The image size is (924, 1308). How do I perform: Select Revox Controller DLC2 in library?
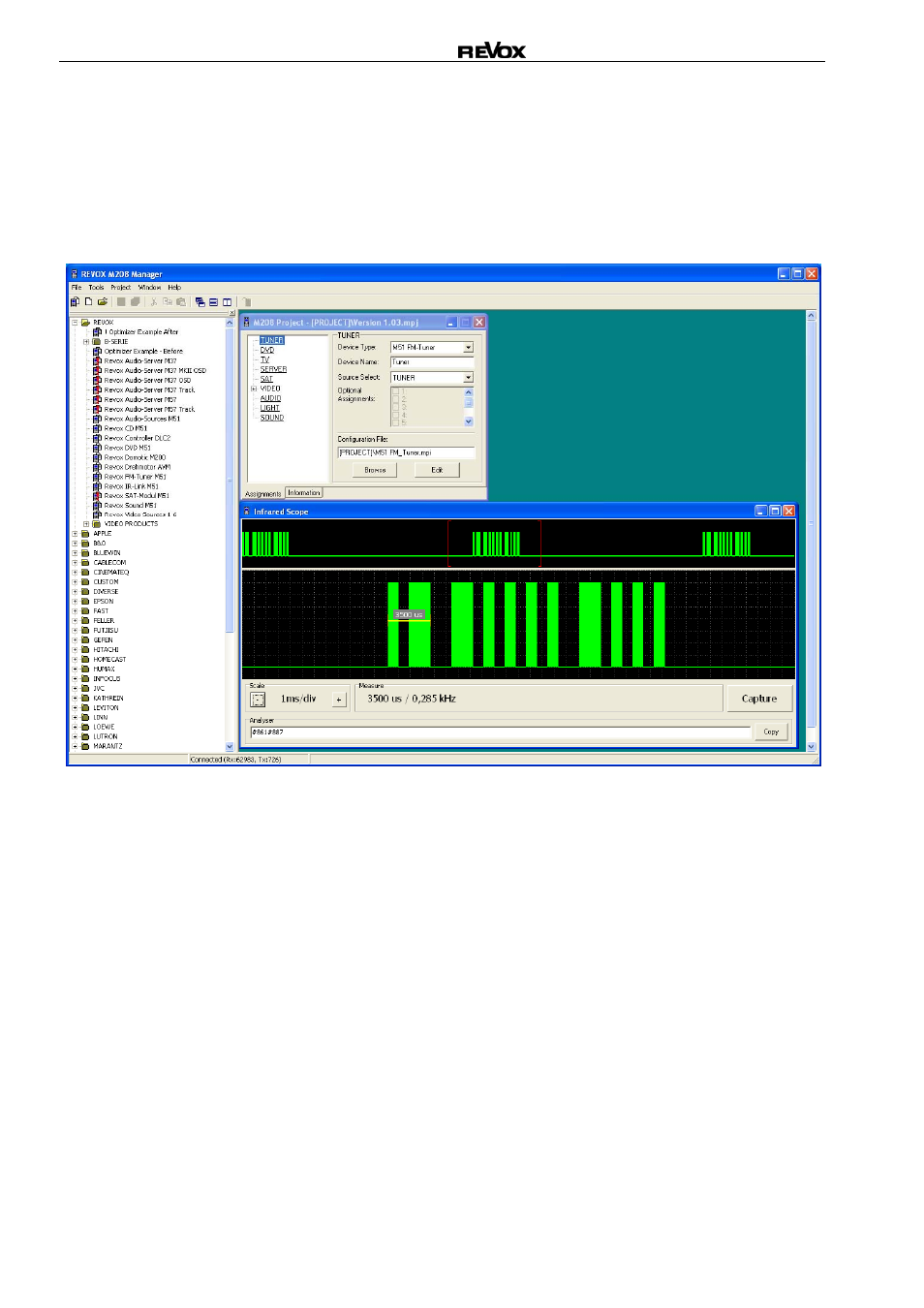(137, 438)
